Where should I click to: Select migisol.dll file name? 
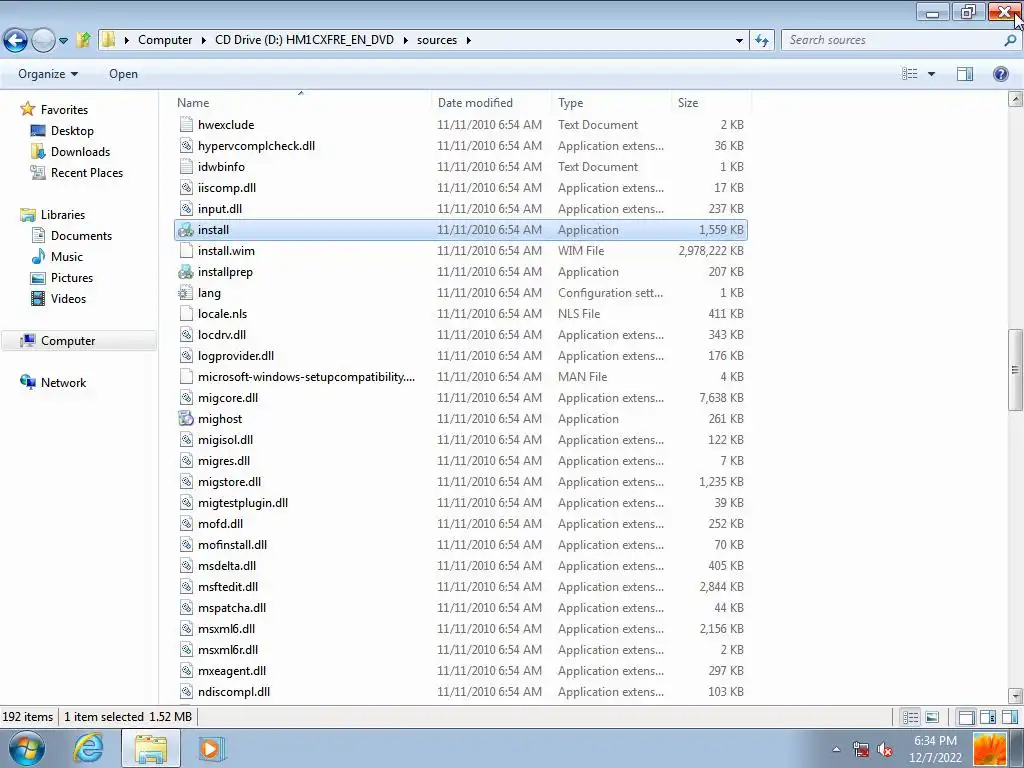coord(225,440)
